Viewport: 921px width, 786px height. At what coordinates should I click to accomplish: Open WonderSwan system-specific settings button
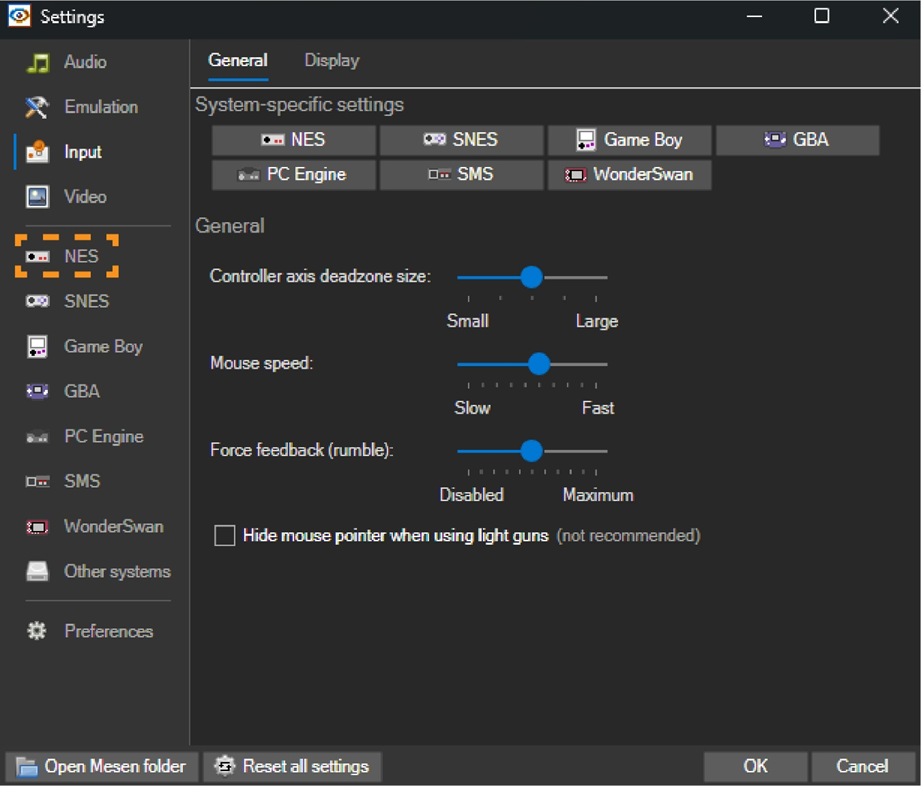tap(629, 174)
